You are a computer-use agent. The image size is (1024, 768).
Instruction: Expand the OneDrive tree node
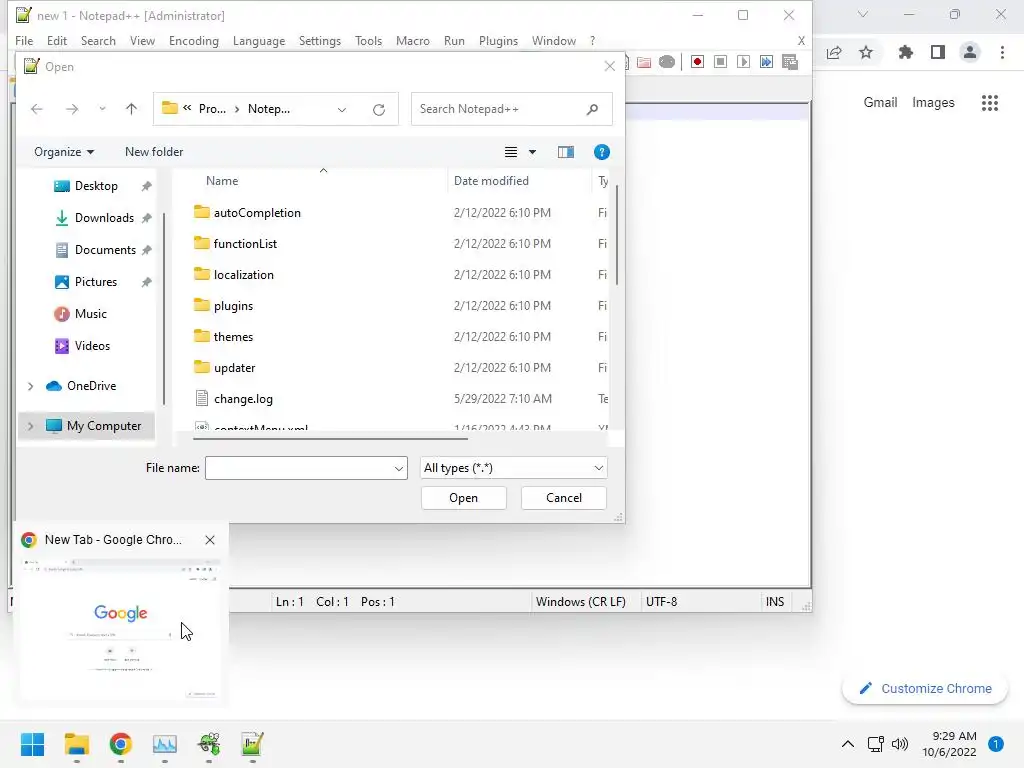[30, 386]
